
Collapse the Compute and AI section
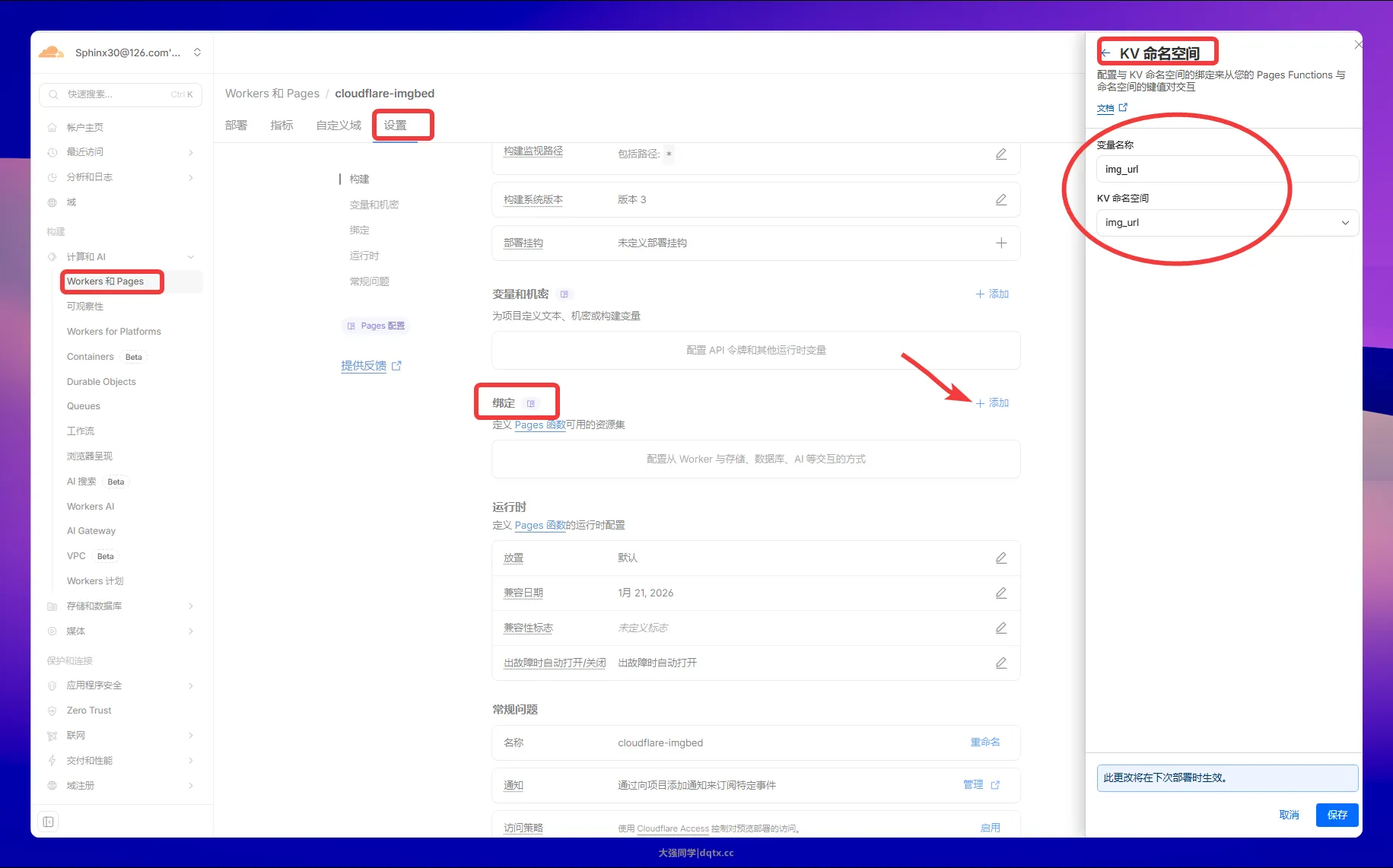190,257
